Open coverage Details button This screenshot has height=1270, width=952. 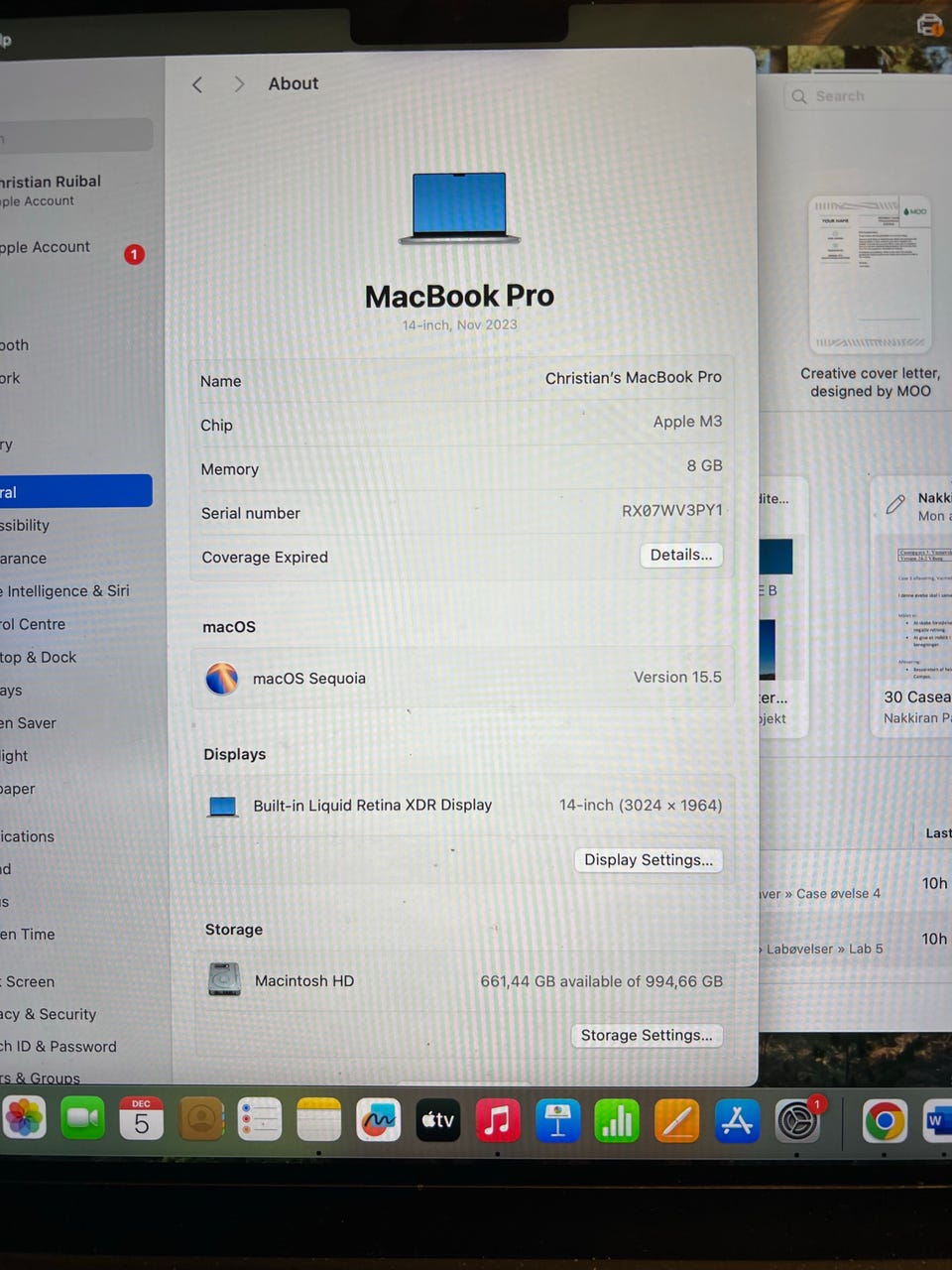point(681,555)
